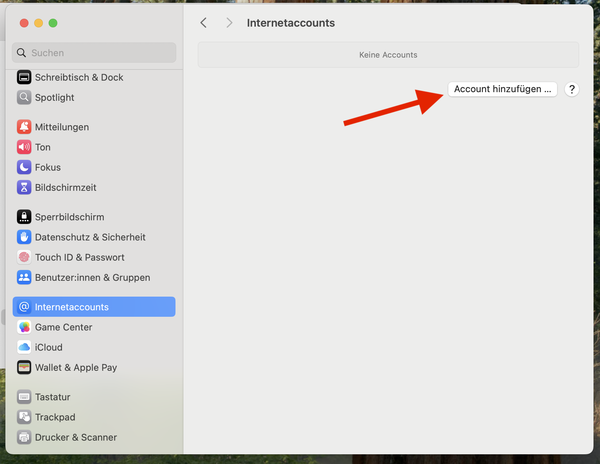Select Wallet & Apple Pay entry

point(76,367)
